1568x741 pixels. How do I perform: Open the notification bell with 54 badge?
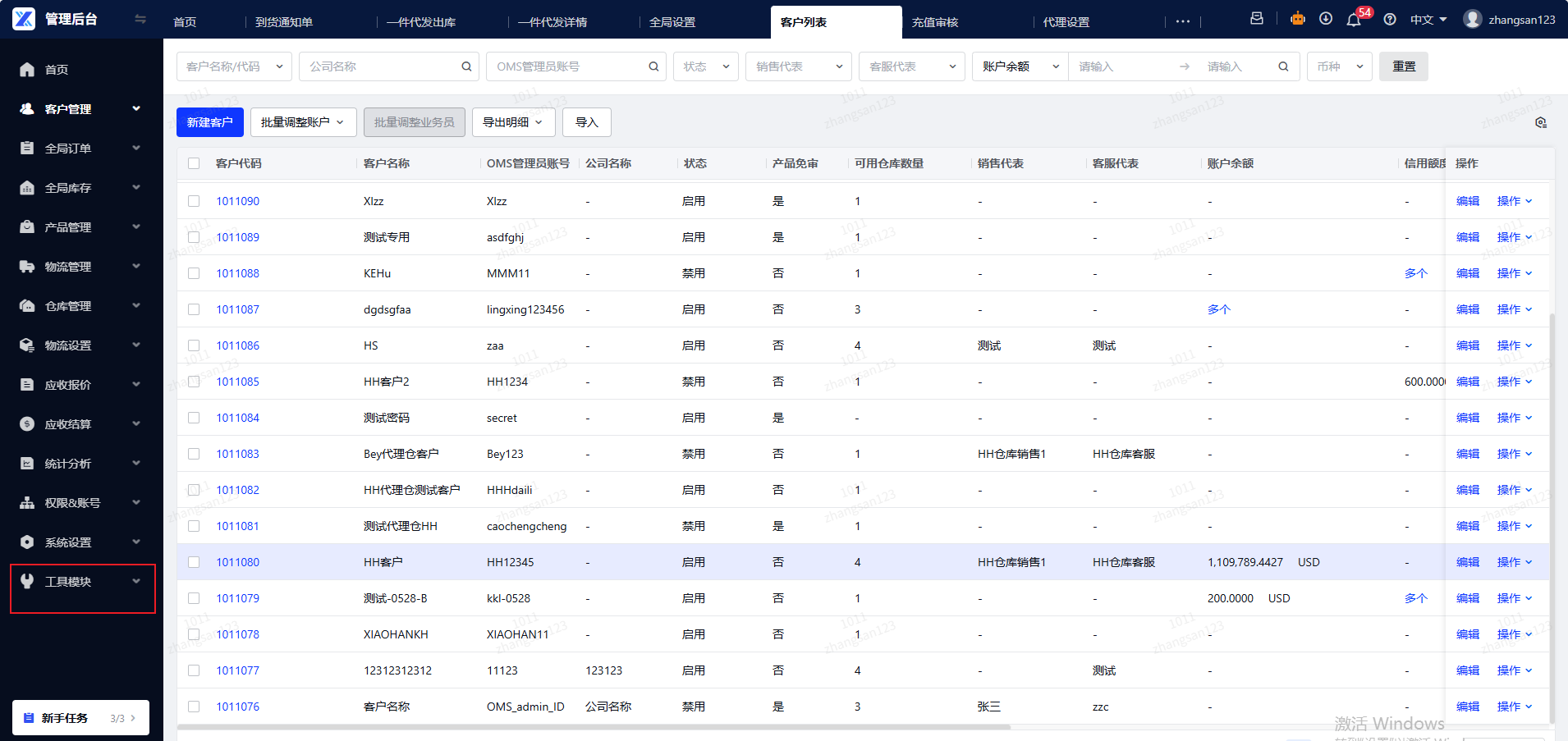click(1354, 20)
